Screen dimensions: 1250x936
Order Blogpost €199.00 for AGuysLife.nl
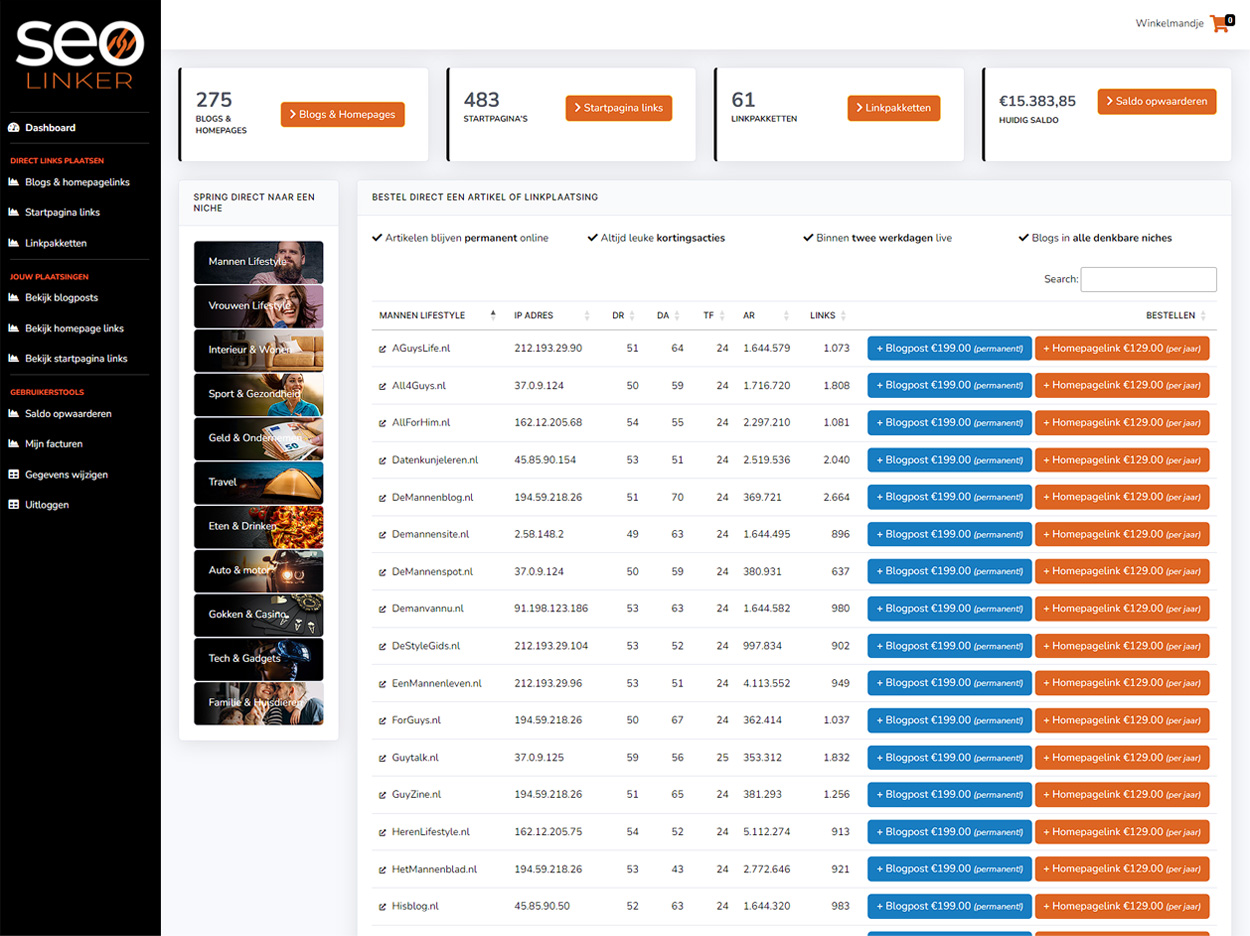(x=949, y=348)
